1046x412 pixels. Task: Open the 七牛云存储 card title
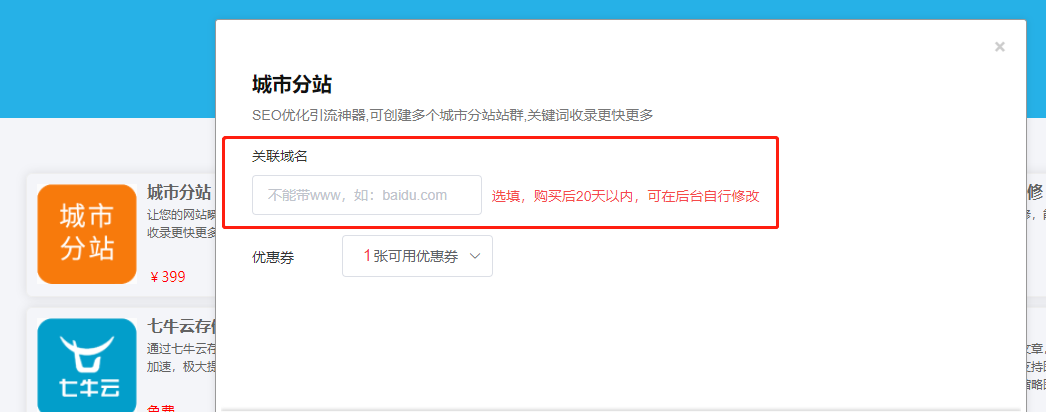181,327
